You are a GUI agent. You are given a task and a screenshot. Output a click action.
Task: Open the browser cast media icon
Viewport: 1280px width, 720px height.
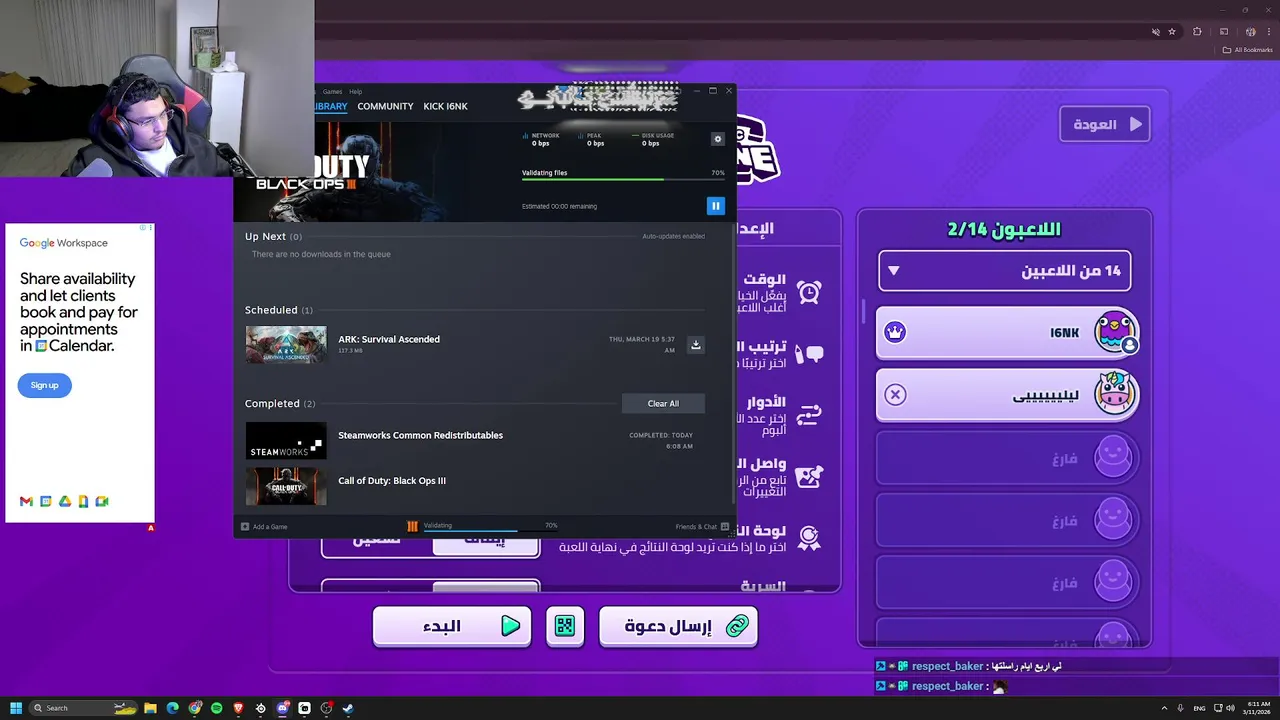(x=1223, y=32)
